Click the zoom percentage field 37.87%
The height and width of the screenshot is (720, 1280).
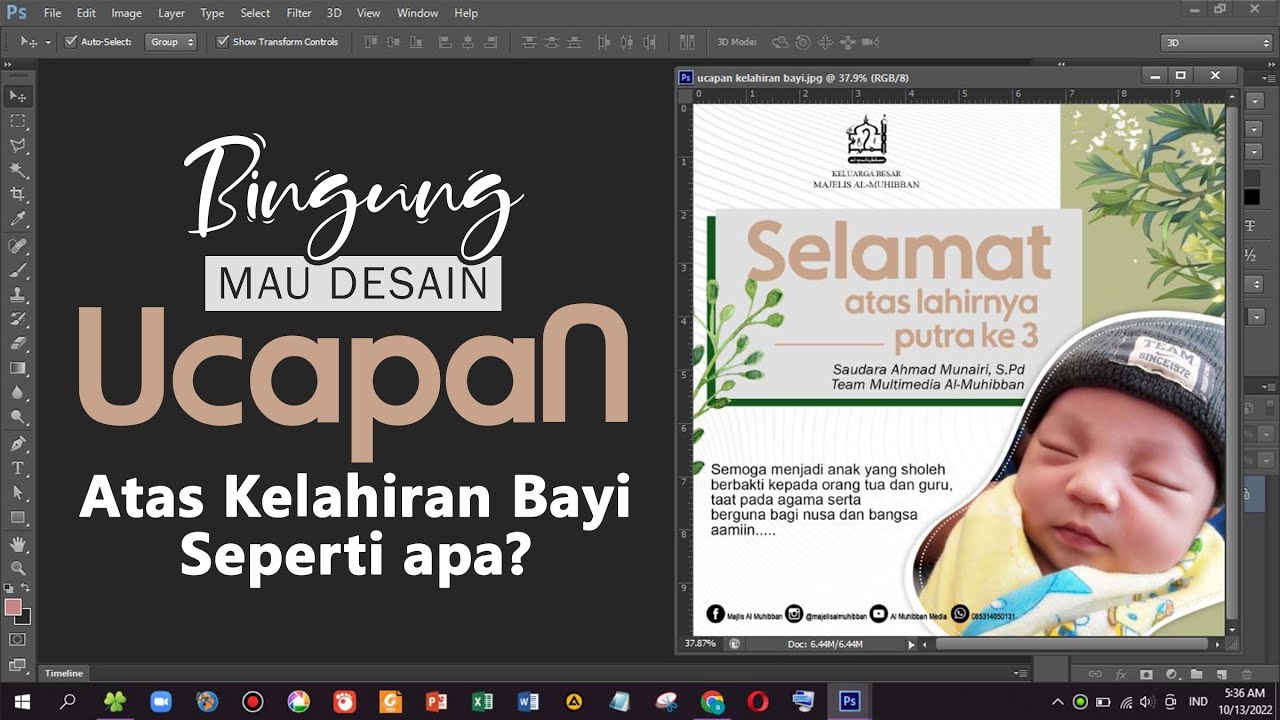pyautogui.click(x=700, y=644)
